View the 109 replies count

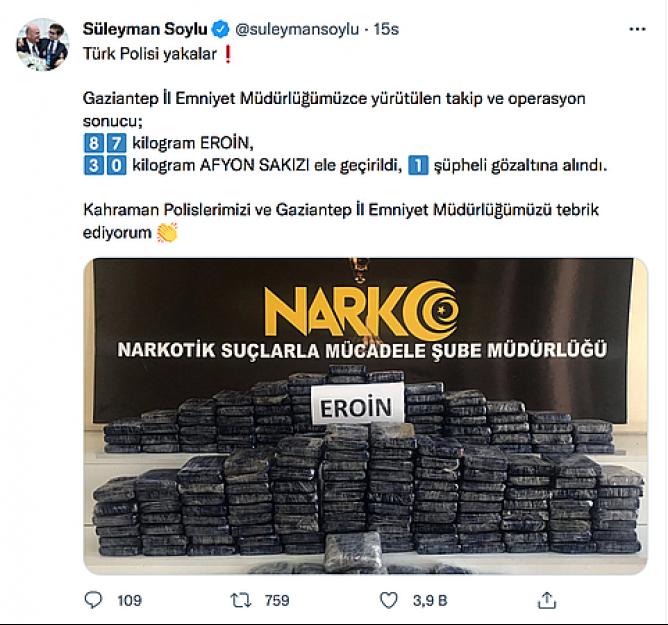129,601
